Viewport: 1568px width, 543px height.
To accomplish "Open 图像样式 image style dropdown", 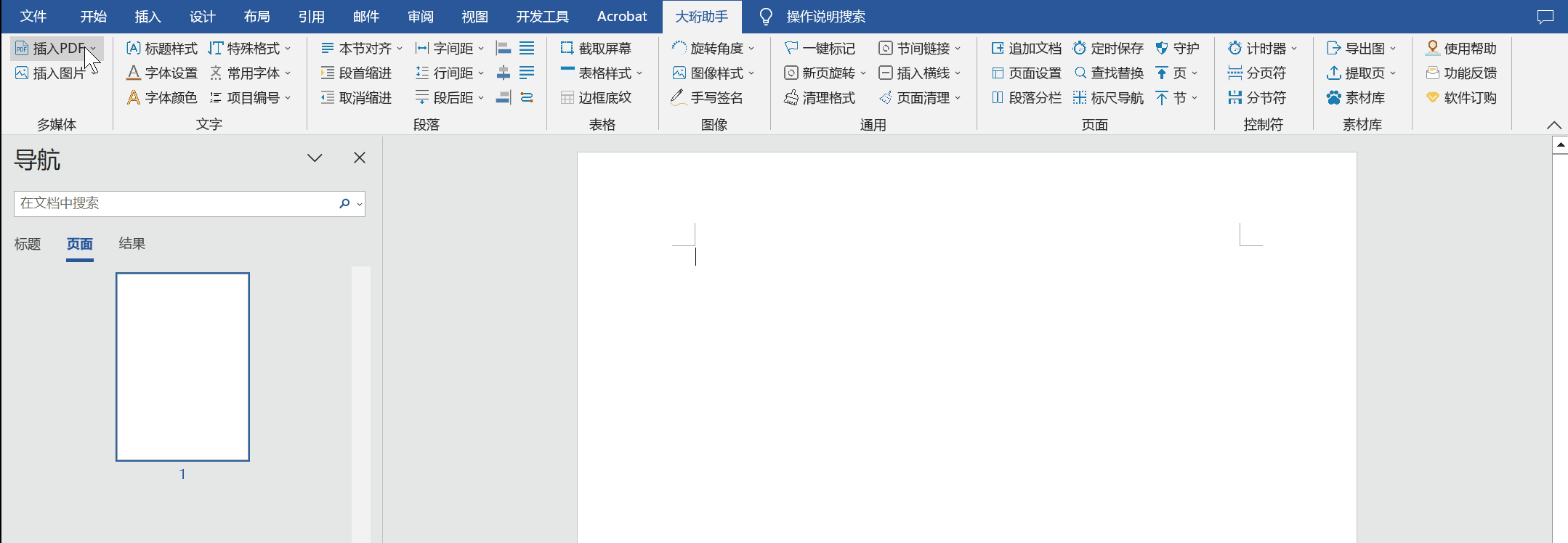I will pos(751,74).
